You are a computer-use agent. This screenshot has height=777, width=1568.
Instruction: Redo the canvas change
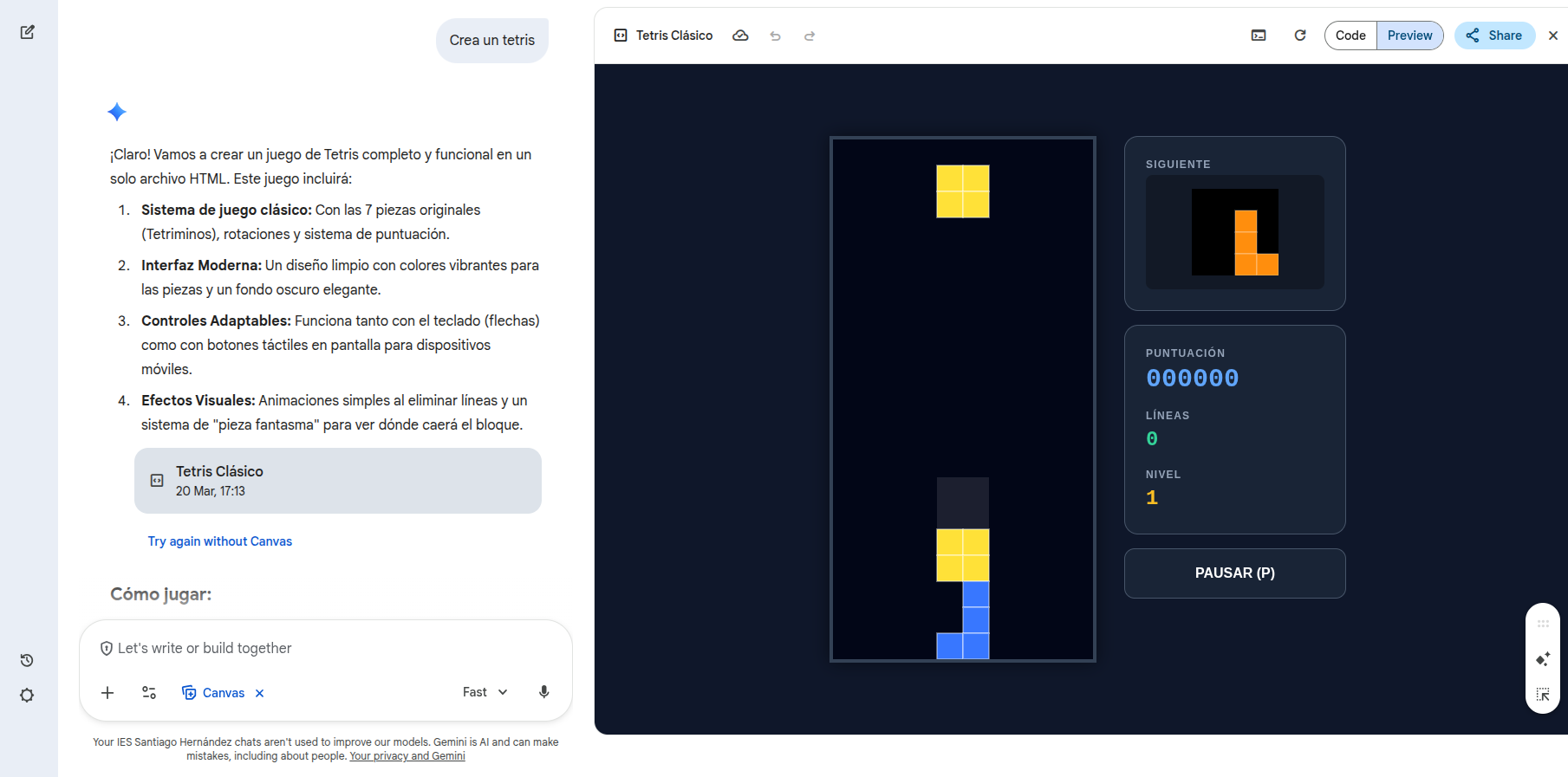pyautogui.click(x=810, y=36)
